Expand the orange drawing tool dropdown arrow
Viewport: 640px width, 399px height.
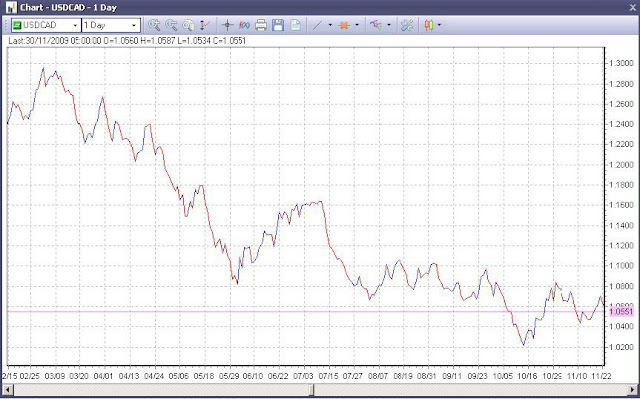point(357,25)
